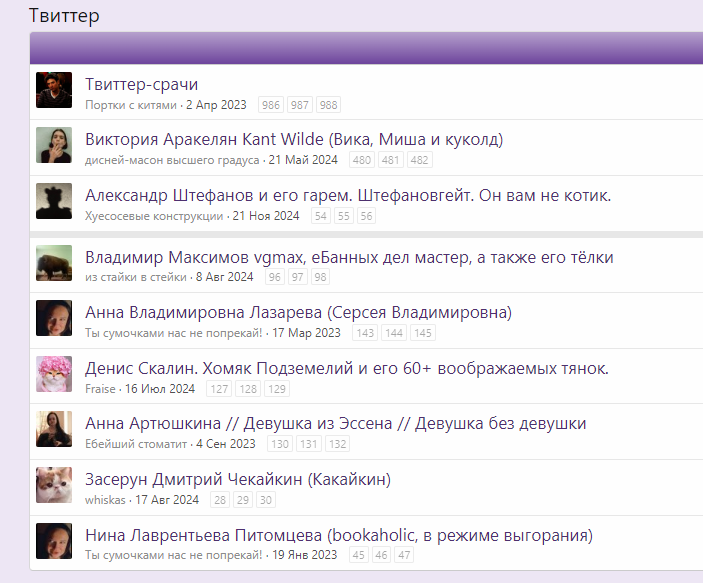This screenshot has height=583, width=703.
Task: Click author name Портки с китями
Action: [x=131, y=105]
